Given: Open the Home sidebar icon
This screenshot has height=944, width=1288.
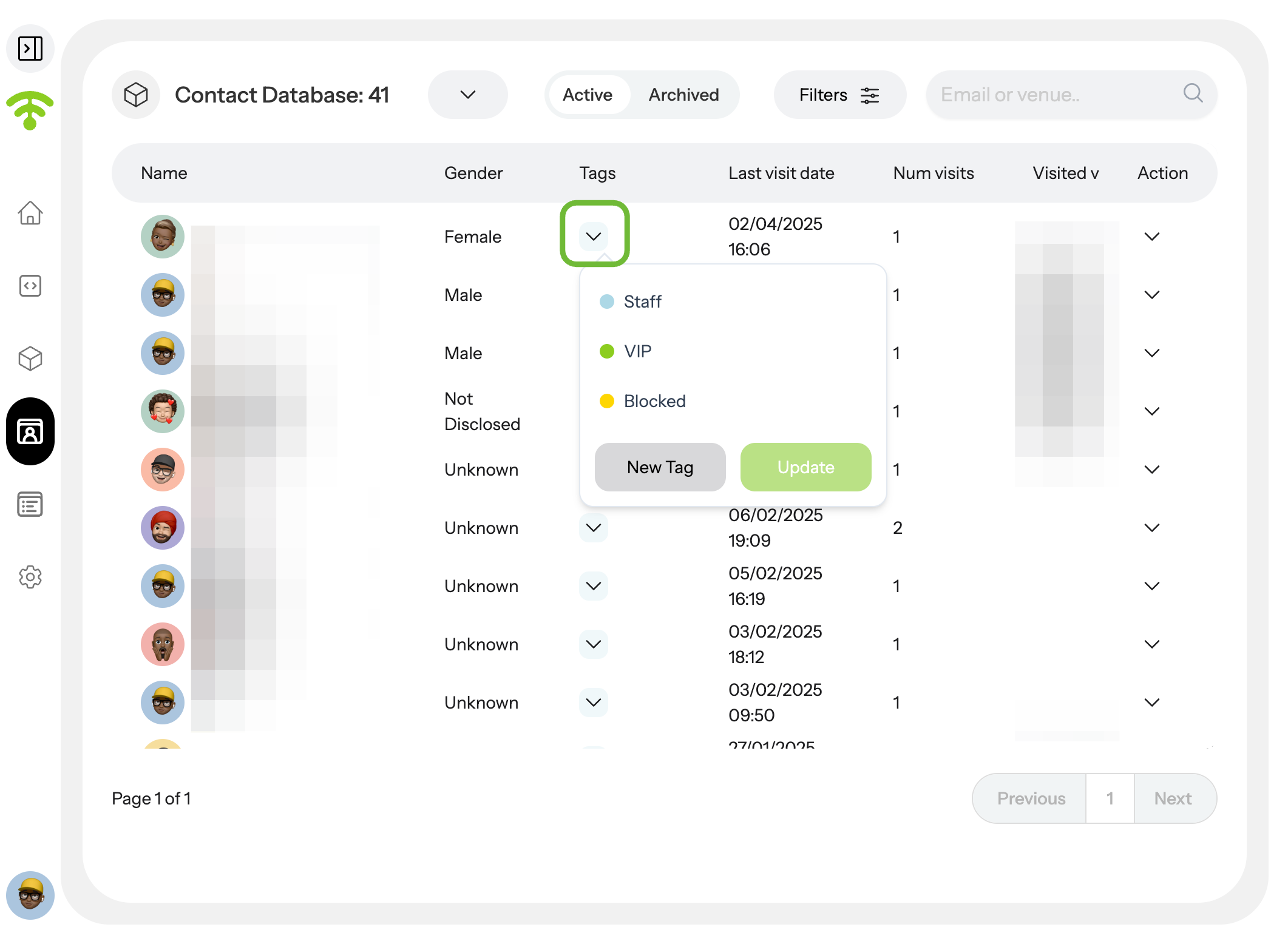Looking at the screenshot, I should coord(30,213).
